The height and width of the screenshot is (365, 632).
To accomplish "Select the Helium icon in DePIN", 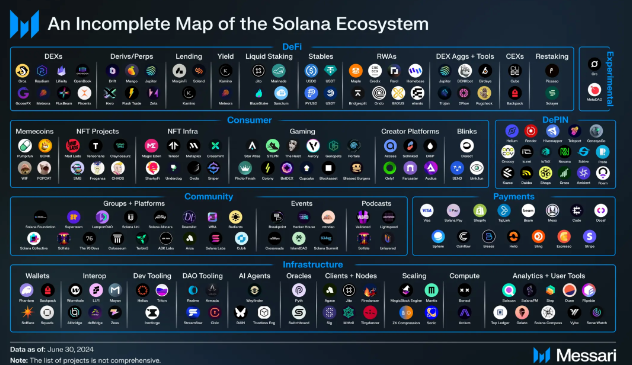I will point(512,131).
